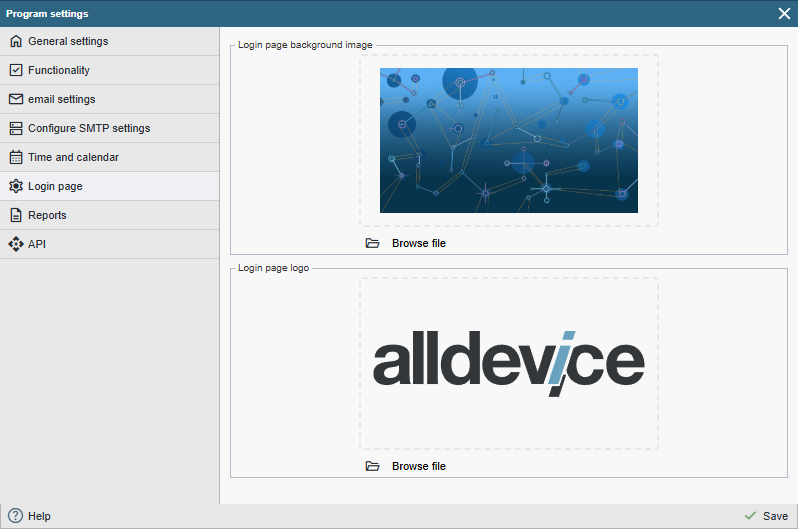Click the folder icon for logo browse
This screenshot has width=798, height=529.
373,466
